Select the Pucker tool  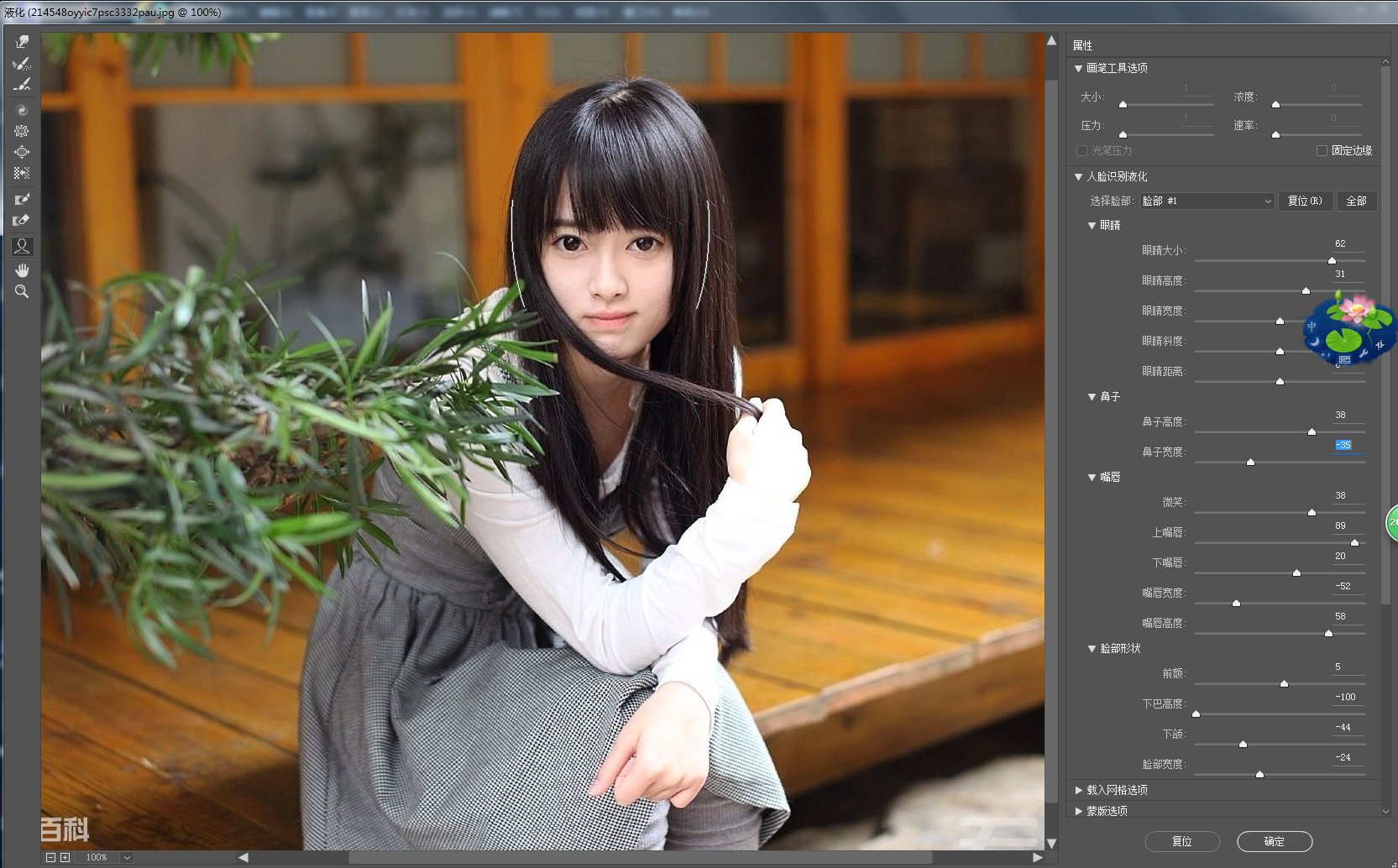click(22, 131)
